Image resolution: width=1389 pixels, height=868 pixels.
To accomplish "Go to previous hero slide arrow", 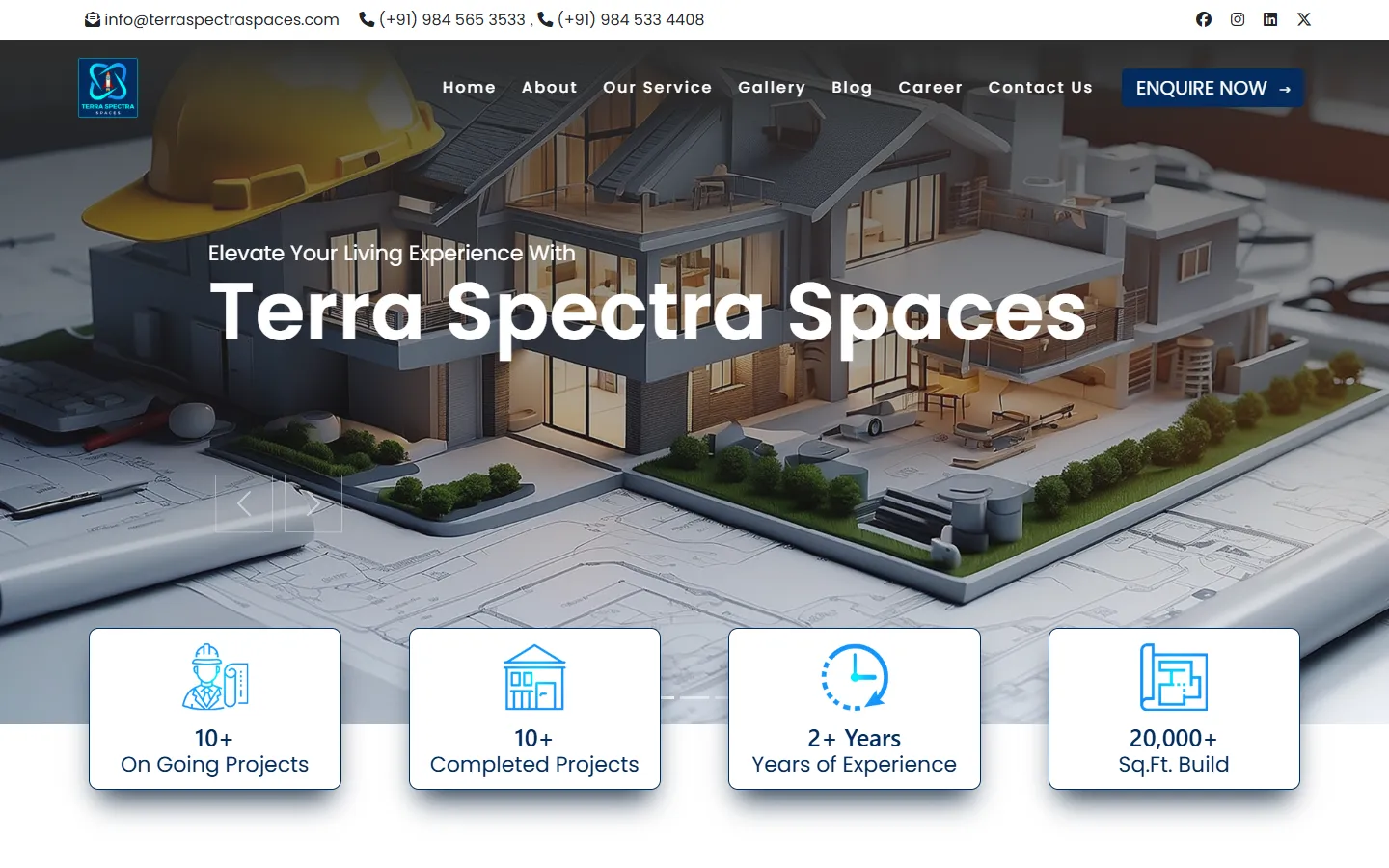I will tap(244, 503).
